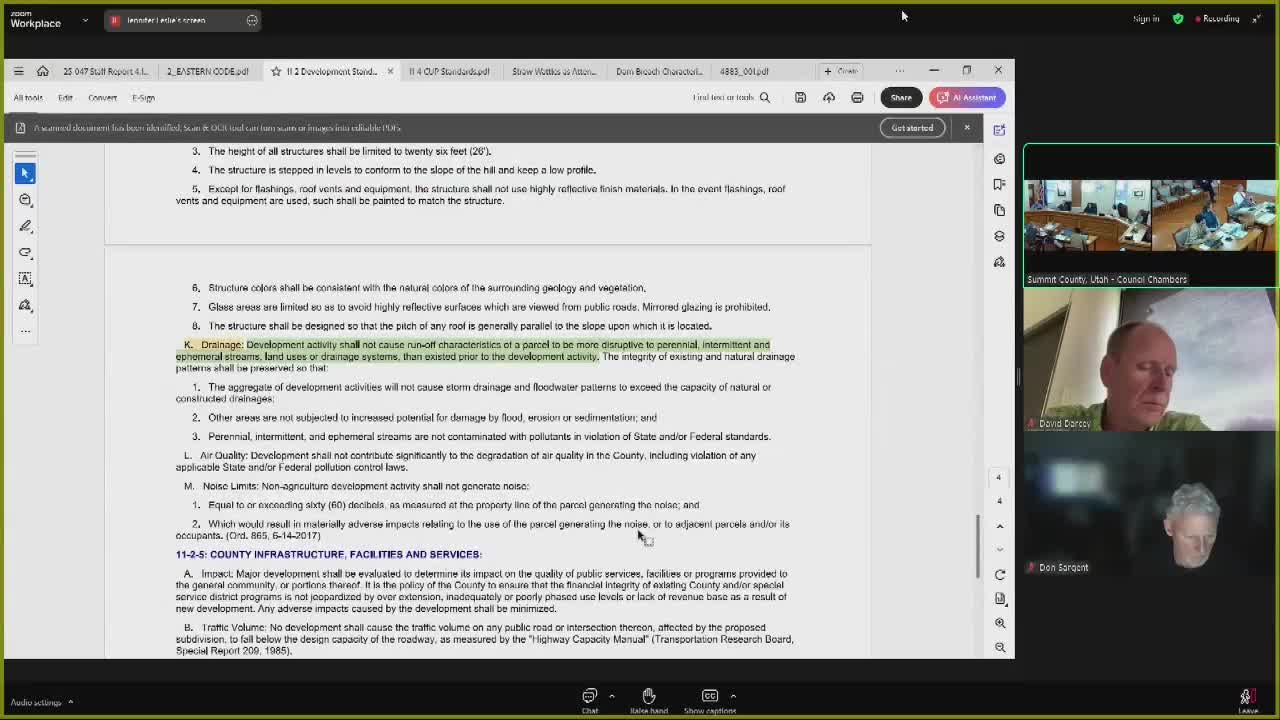
Task: Switch to the 4883_001.pdf tab
Action: [744, 71]
